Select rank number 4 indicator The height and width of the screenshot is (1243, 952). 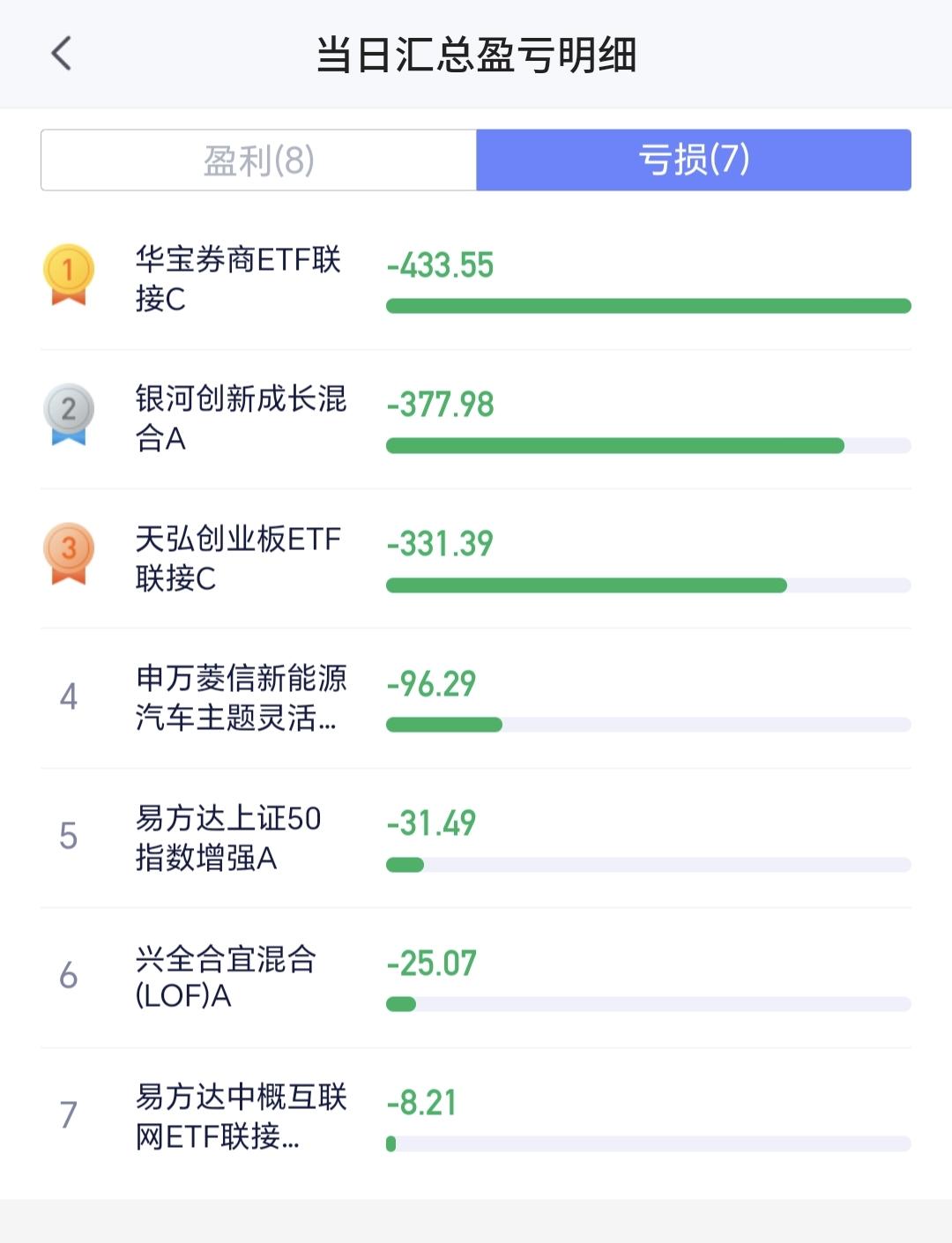69,696
